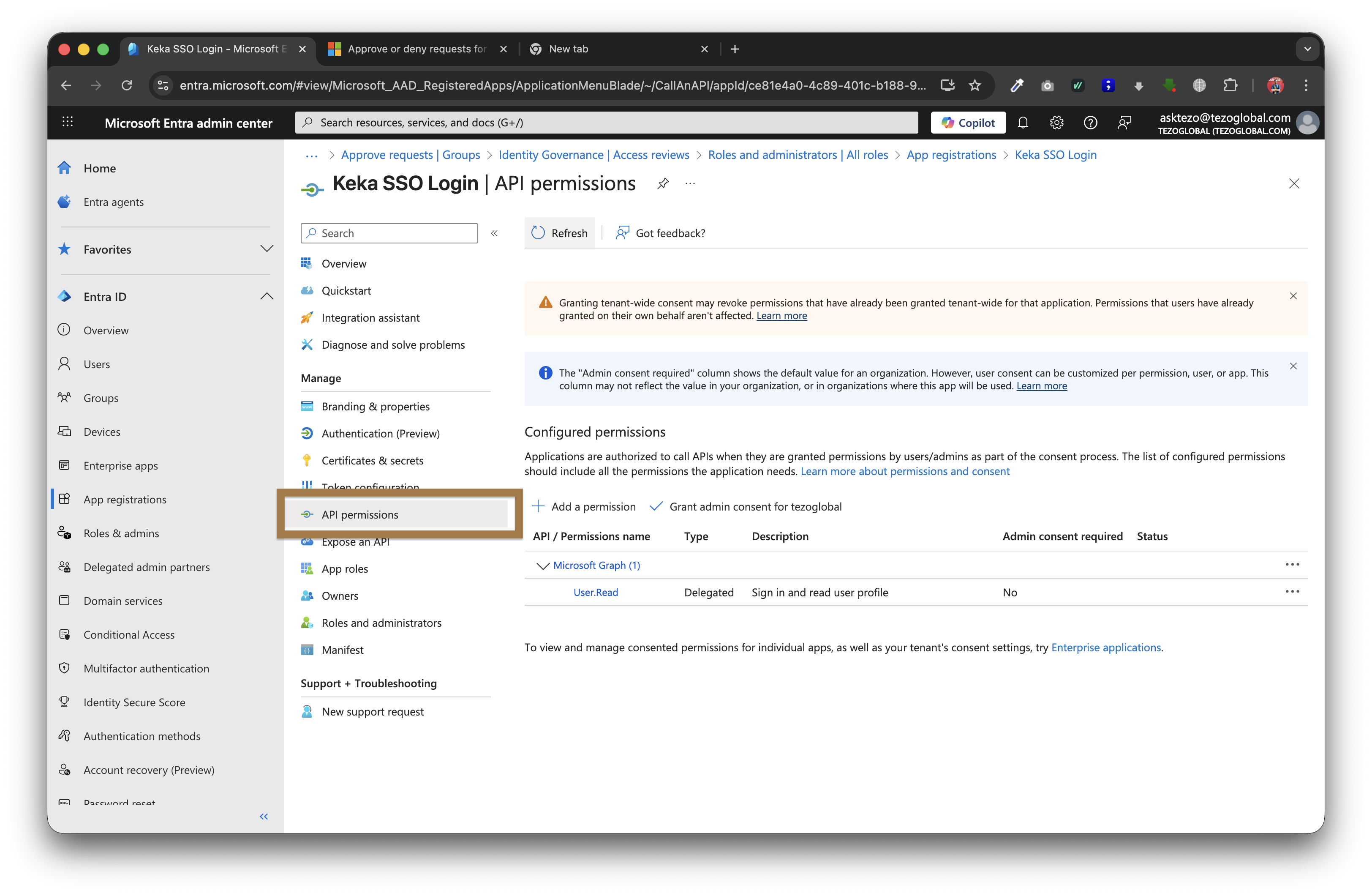Click Add a permission

pos(583,507)
